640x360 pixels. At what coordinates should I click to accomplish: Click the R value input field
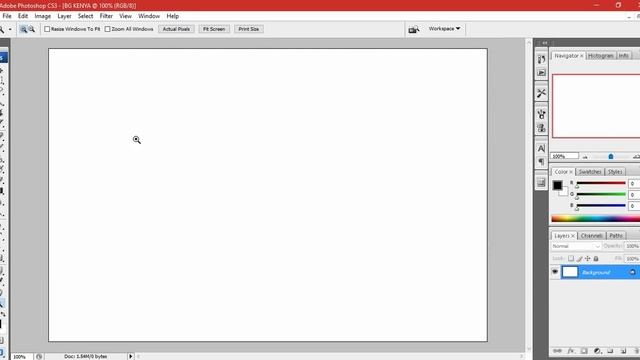(634, 184)
